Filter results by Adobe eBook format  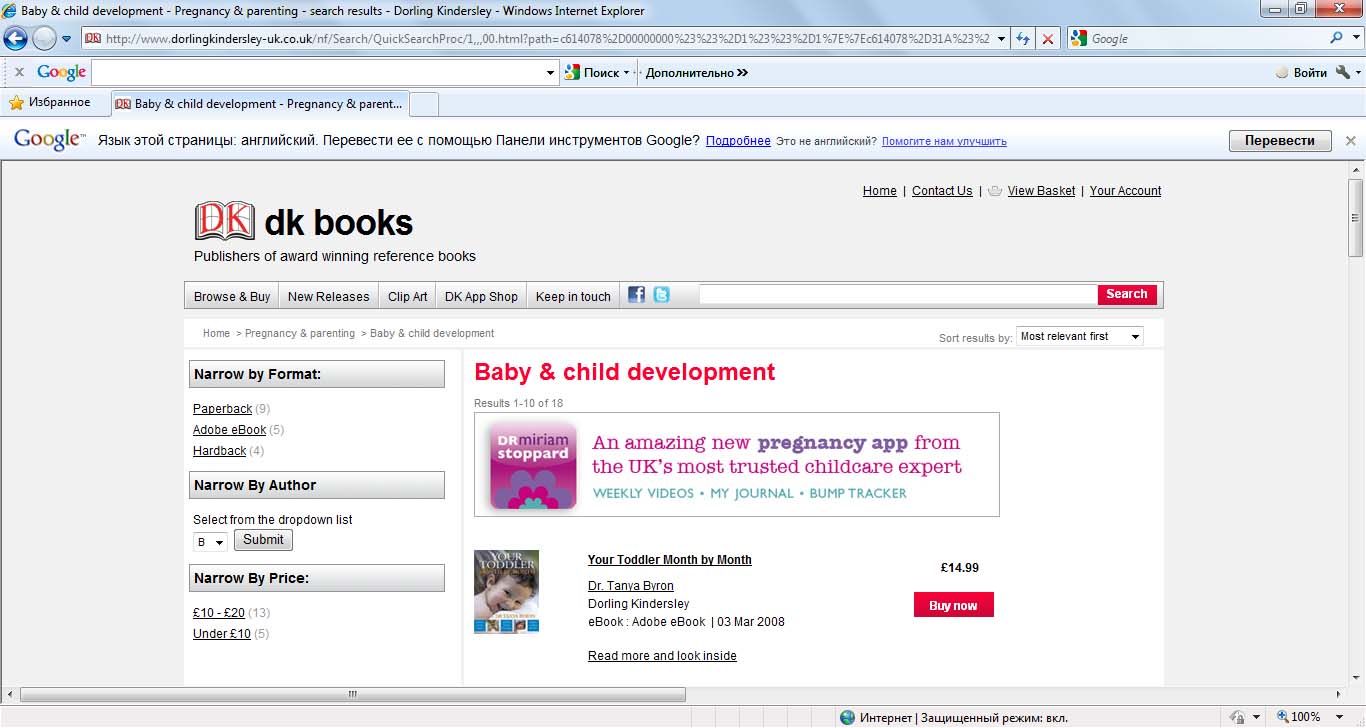(x=230, y=430)
